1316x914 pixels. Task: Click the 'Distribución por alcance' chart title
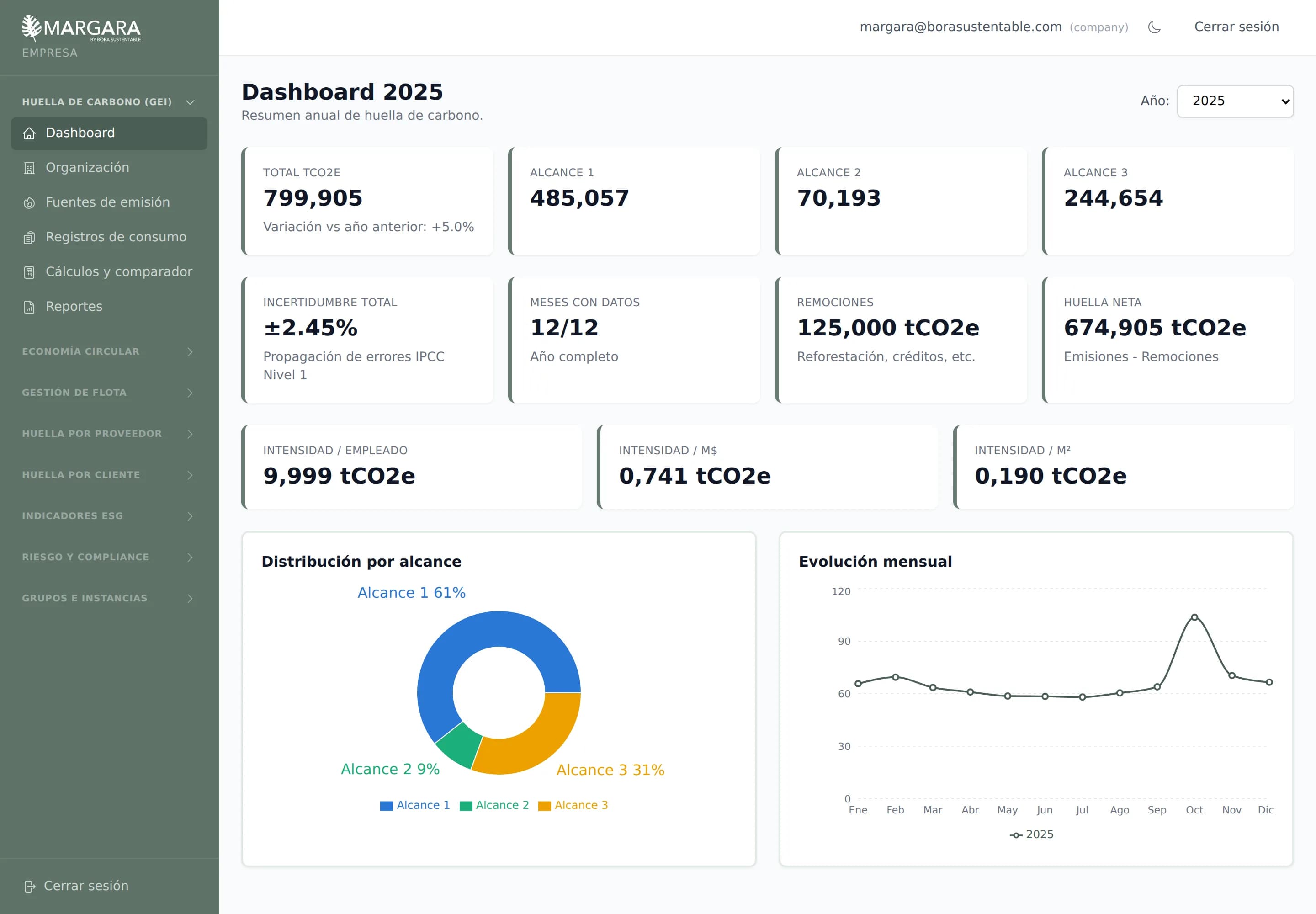361,562
